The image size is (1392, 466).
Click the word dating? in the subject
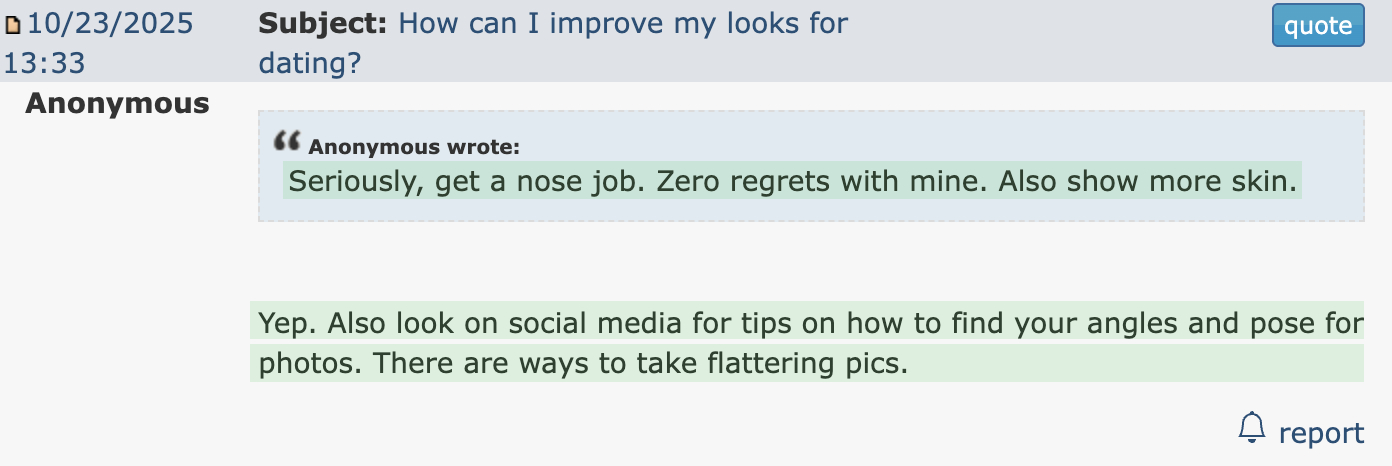(x=309, y=63)
